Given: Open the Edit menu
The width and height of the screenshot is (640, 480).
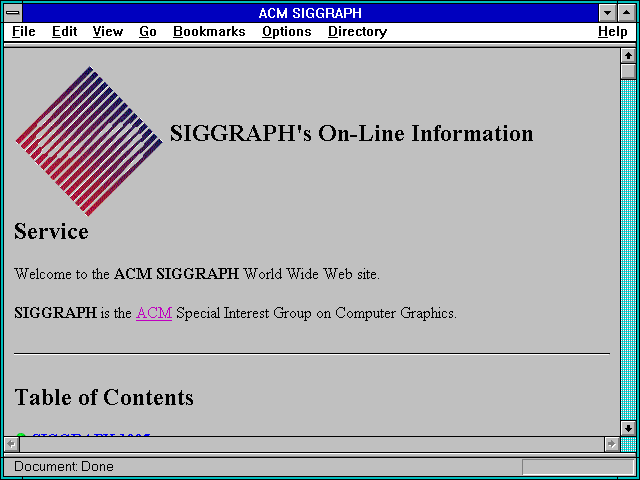Looking at the screenshot, I should tap(64, 32).
